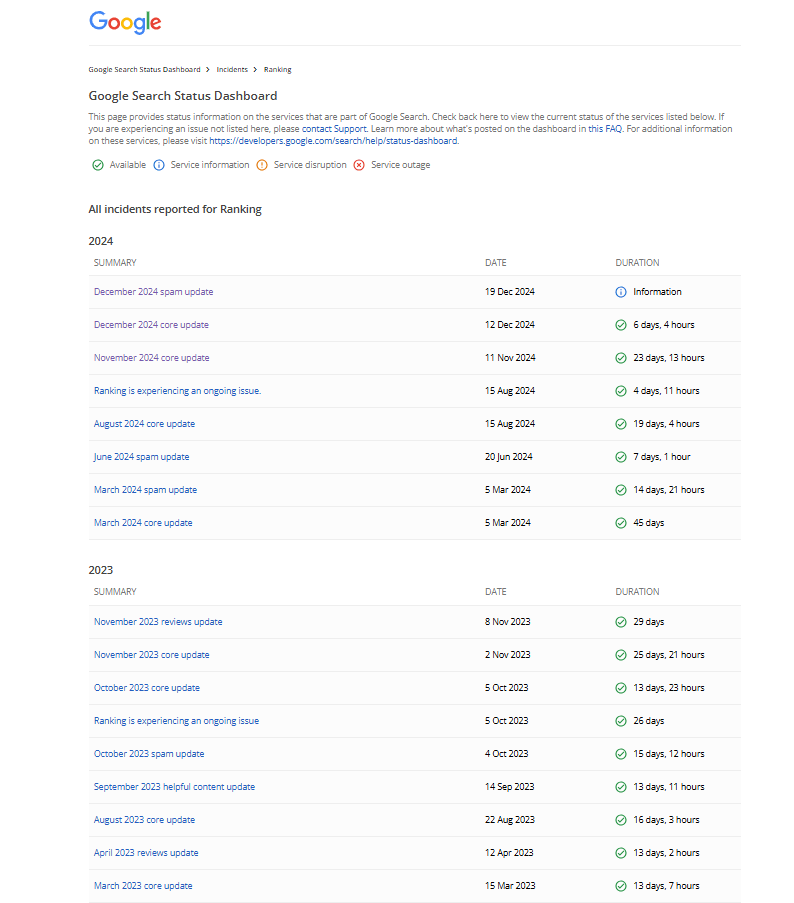Click info icon beside Information duration
This screenshot has width=794, height=903.
[x=621, y=292]
